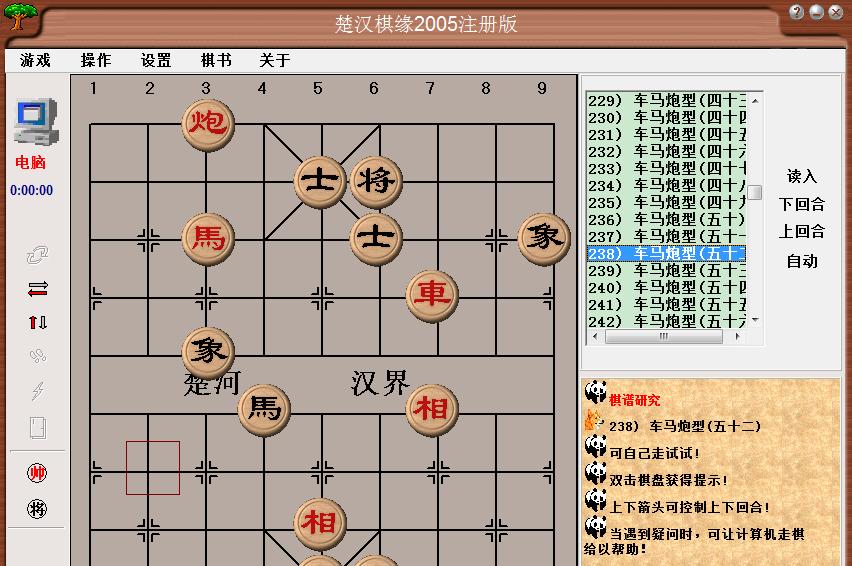Select list entry 231) 车马炮型
852x566 pixels.
pyautogui.click(x=667, y=135)
